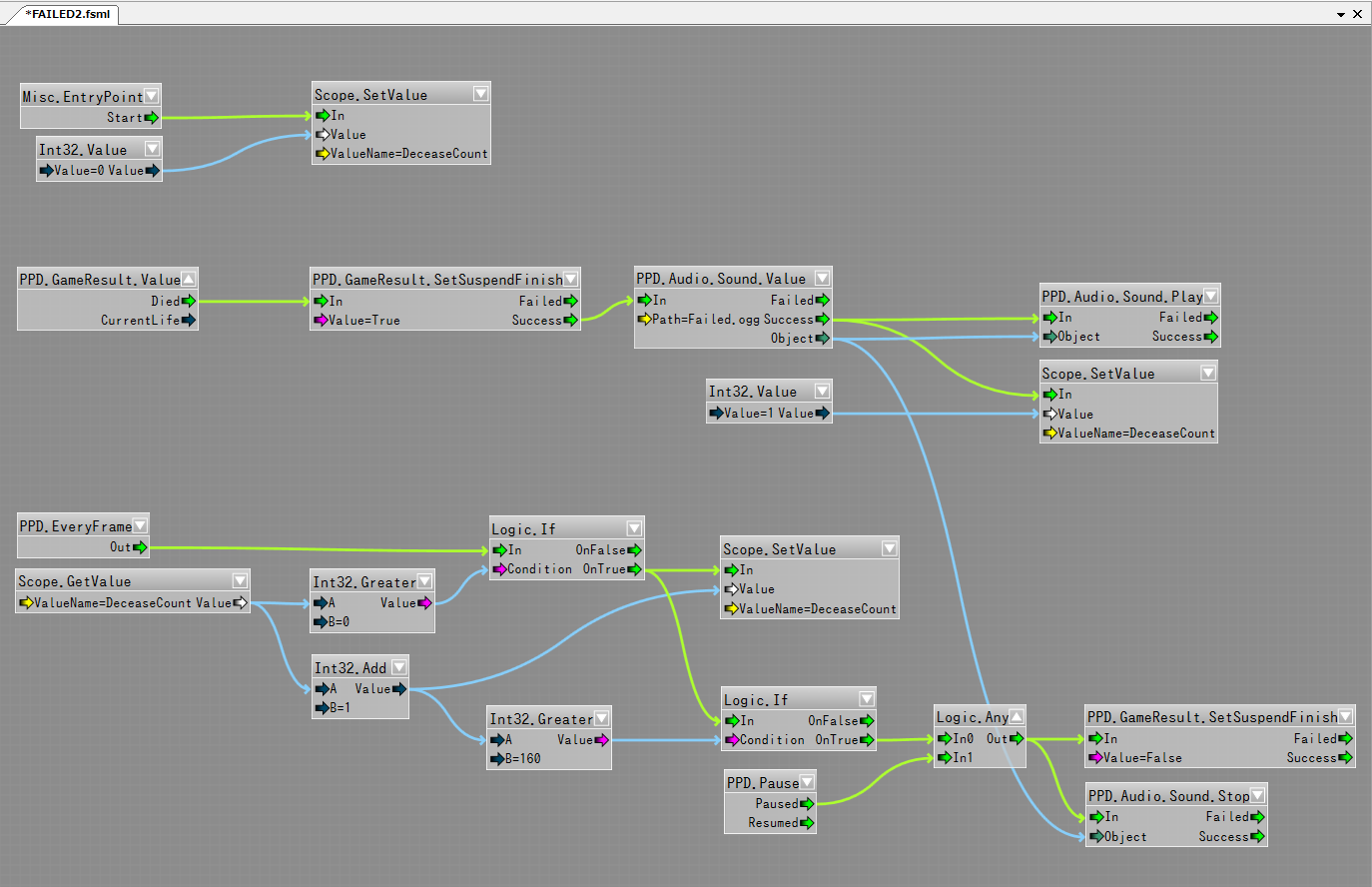This screenshot has width=1372, height=887.
Task: Click the Paused output port on PPD.Pause
Action: (x=807, y=804)
